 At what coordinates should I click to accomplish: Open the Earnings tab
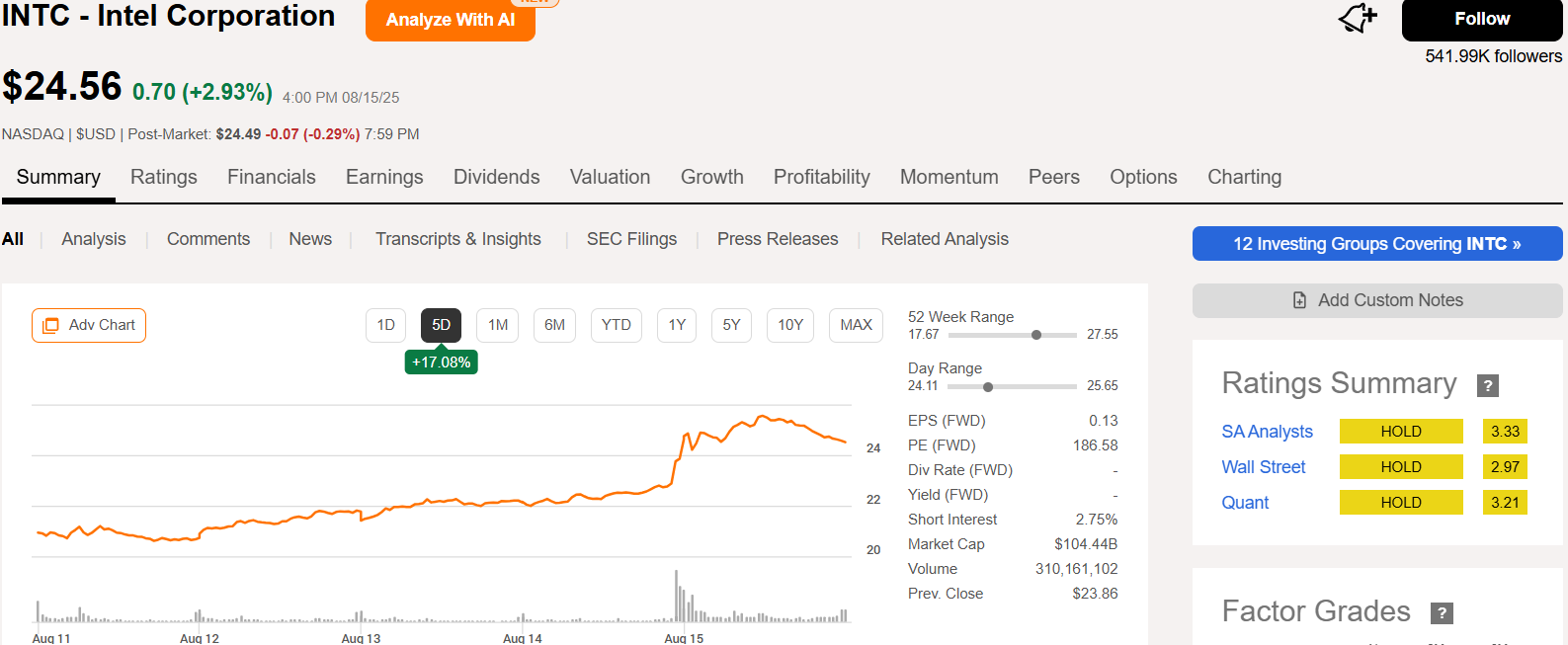384,177
